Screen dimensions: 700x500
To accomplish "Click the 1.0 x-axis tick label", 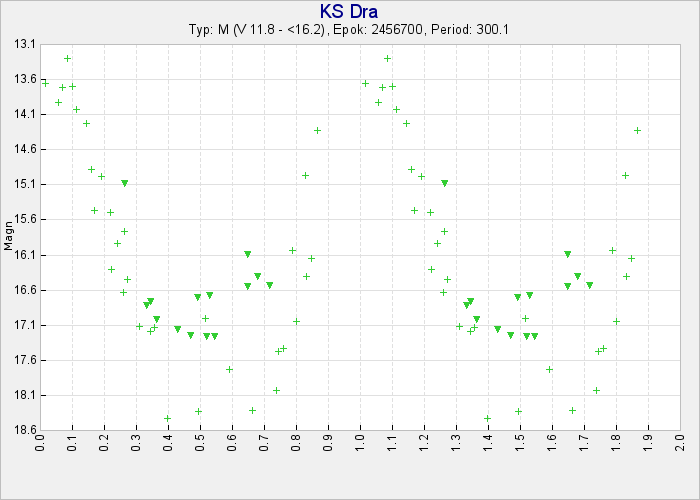I will [x=361, y=444].
